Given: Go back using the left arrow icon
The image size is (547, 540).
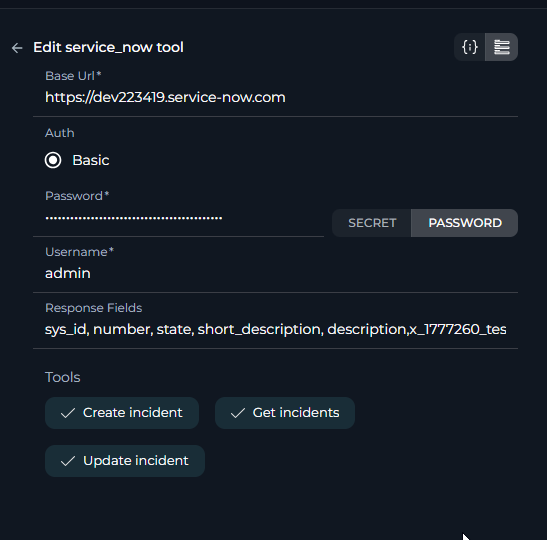Looking at the screenshot, I should point(17,48).
